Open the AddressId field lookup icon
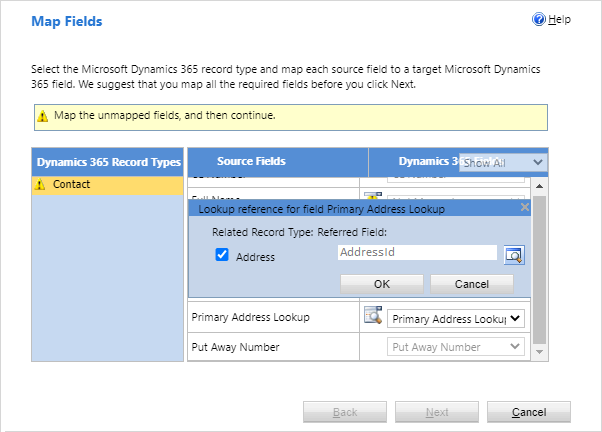Screen dimensions: 602x432 pos(514,254)
